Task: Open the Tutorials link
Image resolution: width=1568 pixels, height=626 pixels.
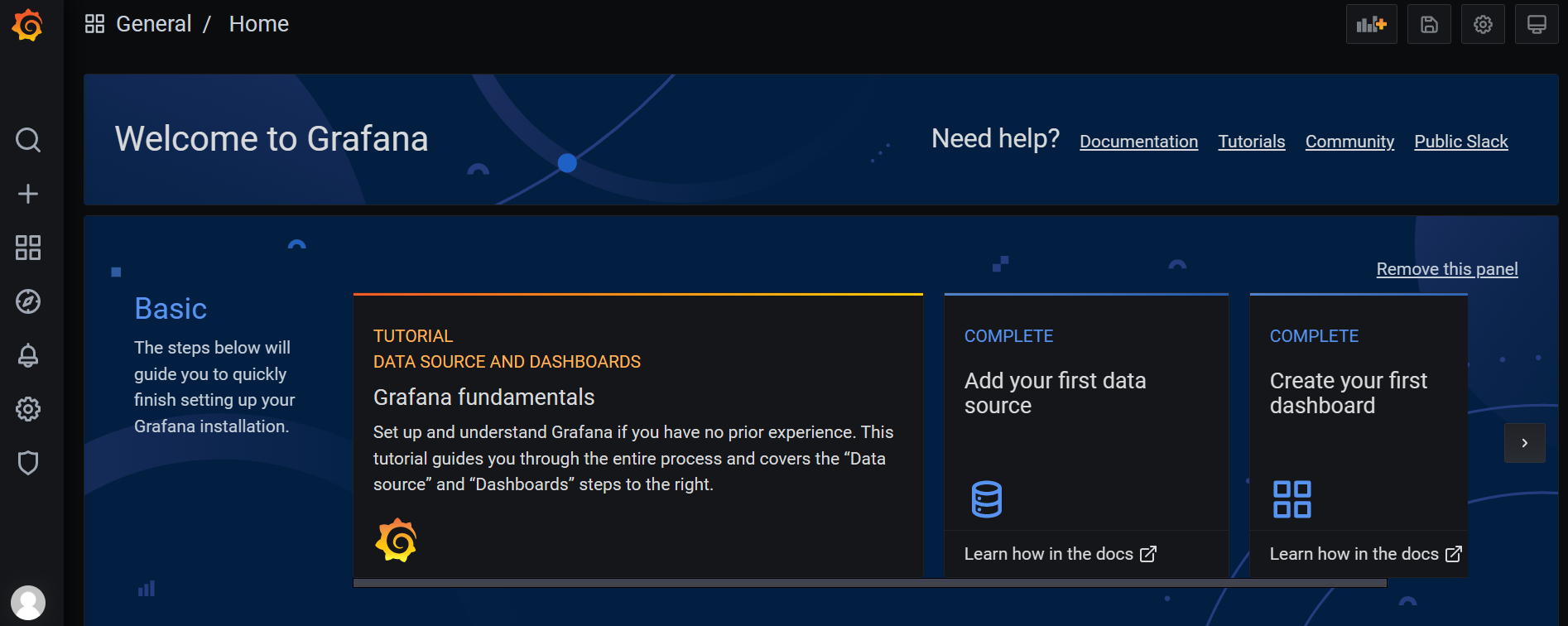Action: click(1252, 142)
